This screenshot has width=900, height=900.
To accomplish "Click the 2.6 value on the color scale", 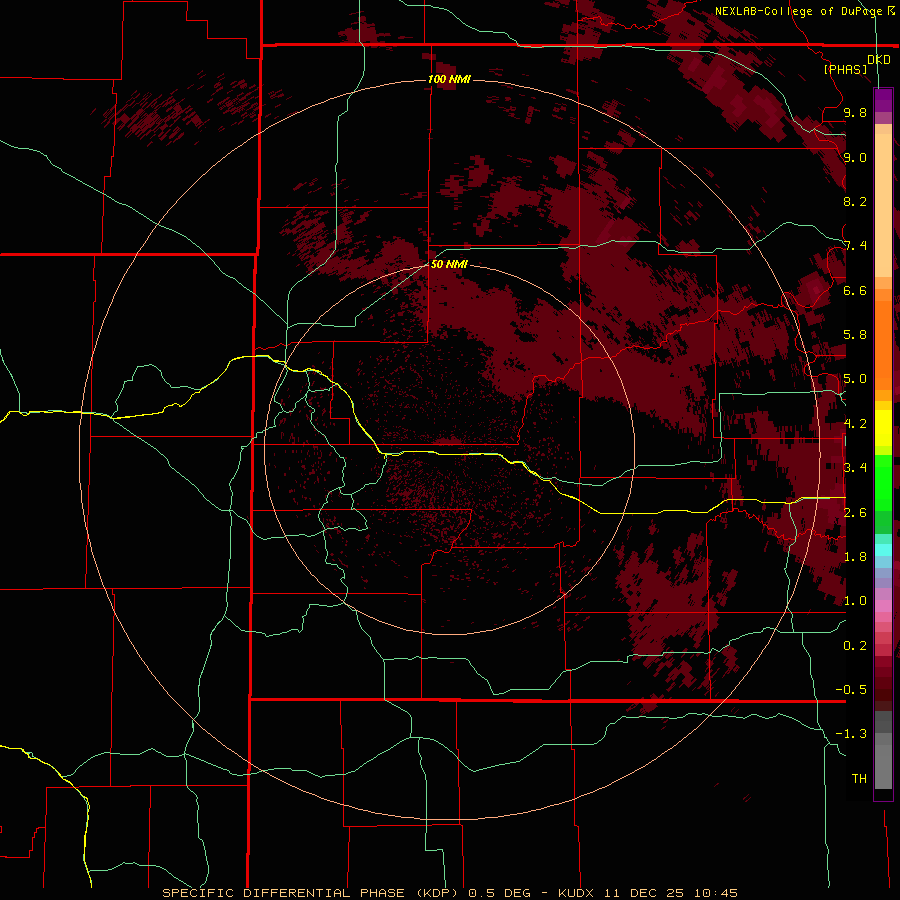I will (855, 513).
